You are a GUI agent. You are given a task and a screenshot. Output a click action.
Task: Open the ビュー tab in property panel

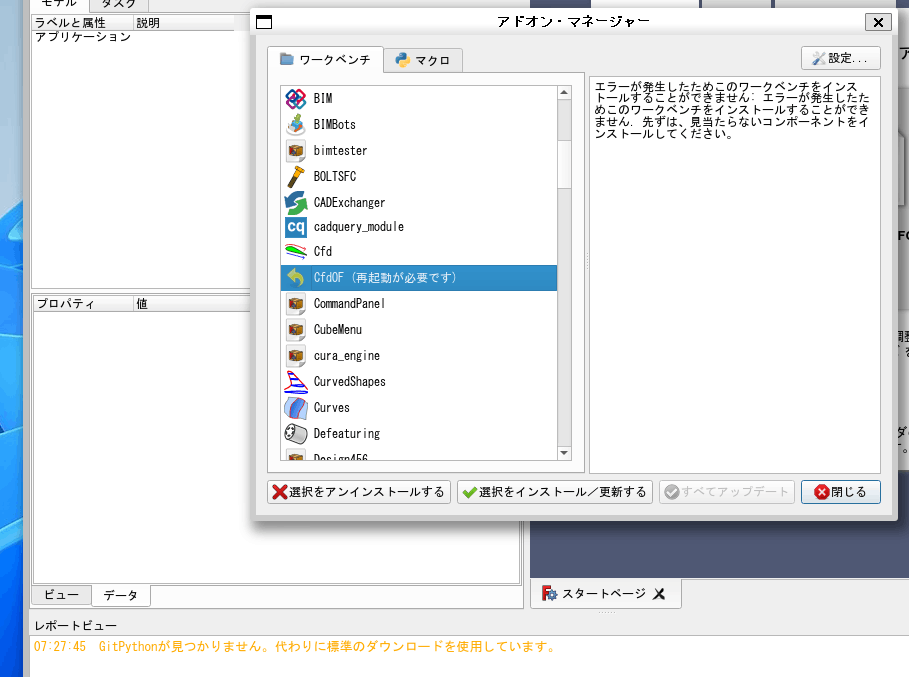click(x=61, y=595)
